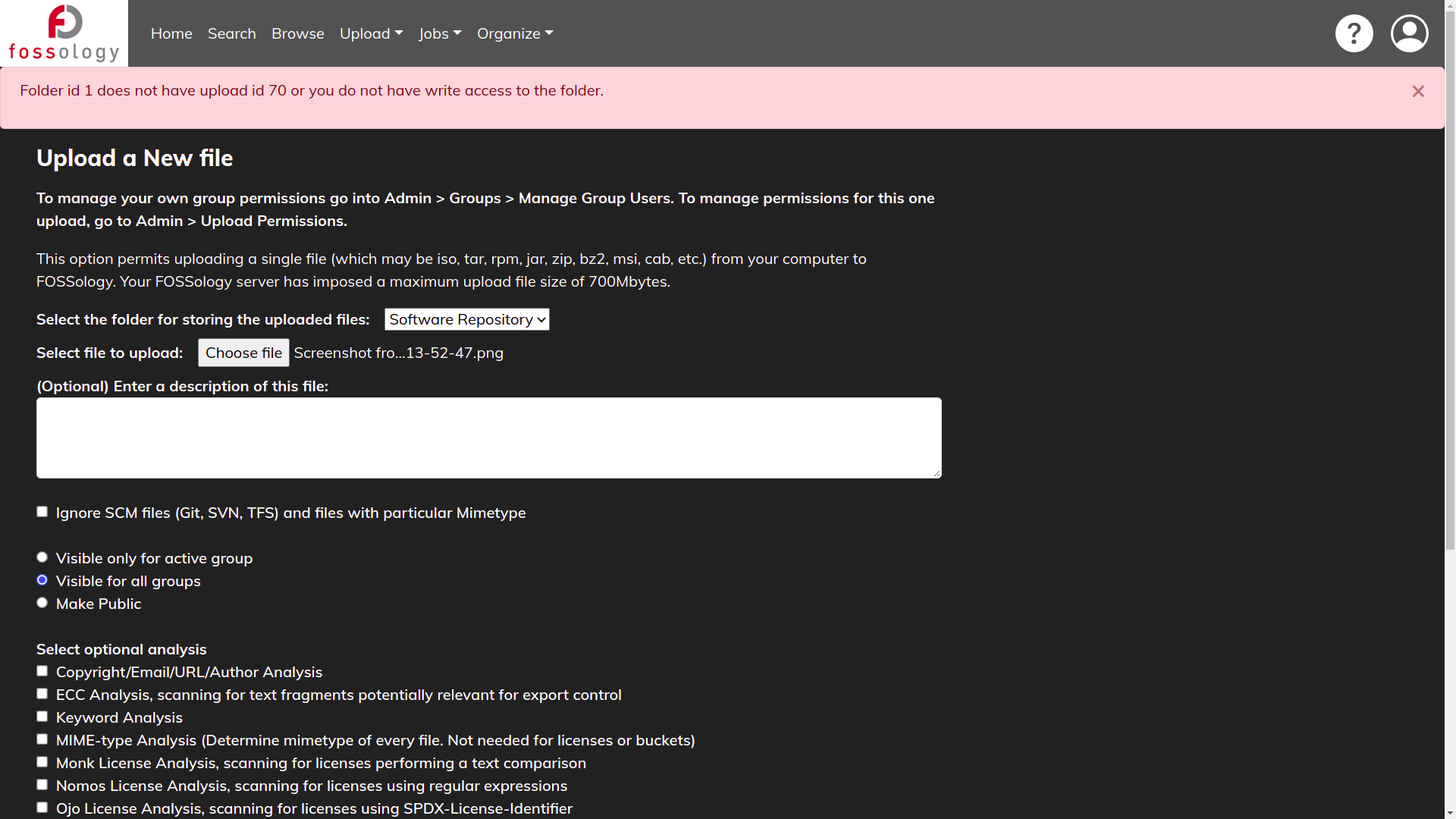The image size is (1456, 819).
Task: Toggle Visible for all groups radio button
Action: 42,580
